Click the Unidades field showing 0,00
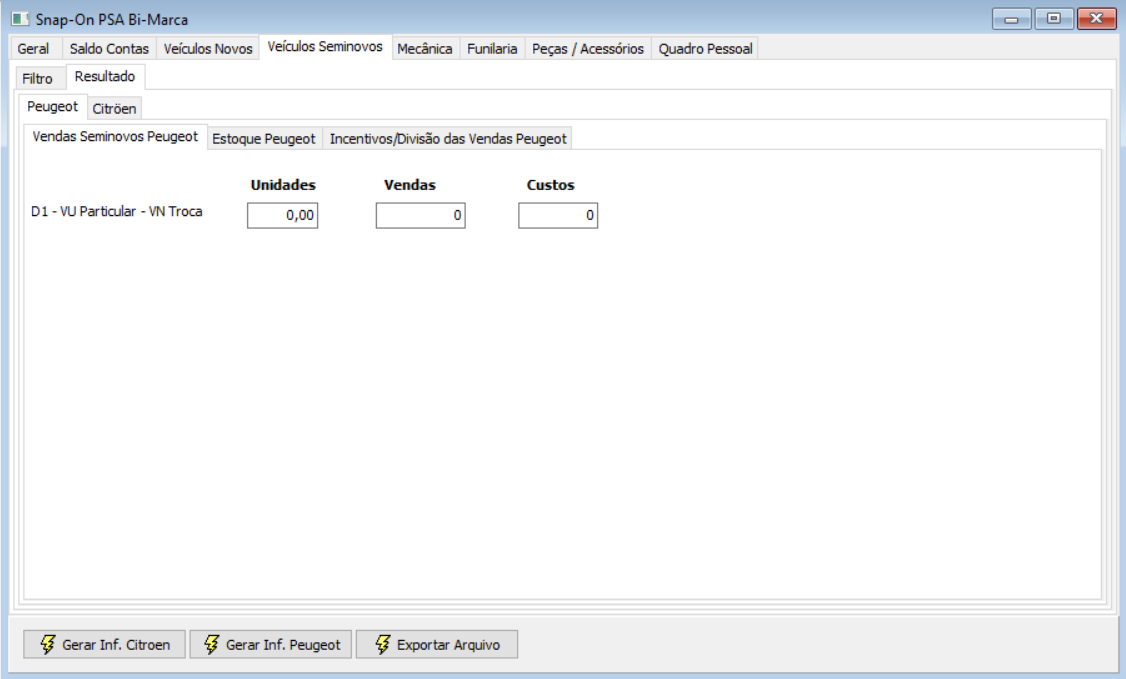The height and width of the screenshot is (679, 1126). point(282,215)
